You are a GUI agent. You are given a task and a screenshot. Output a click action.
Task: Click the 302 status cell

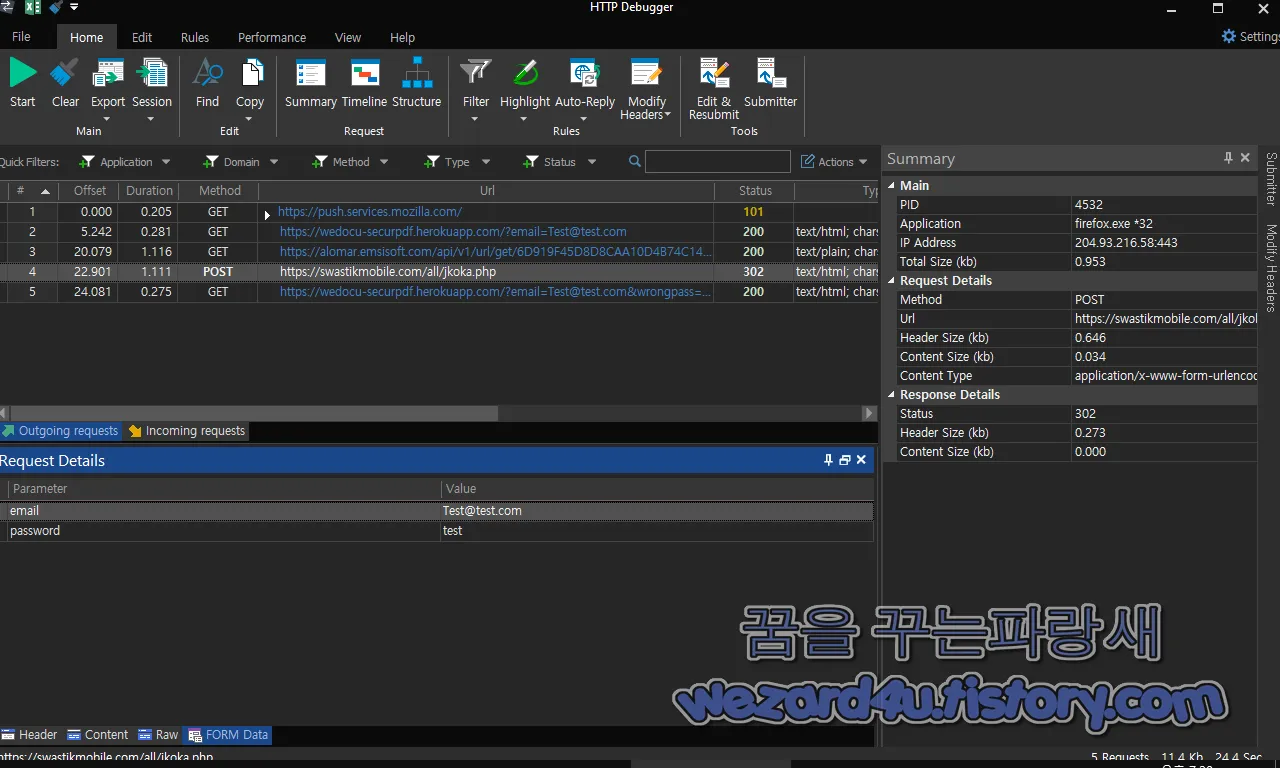(x=754, y=272)
